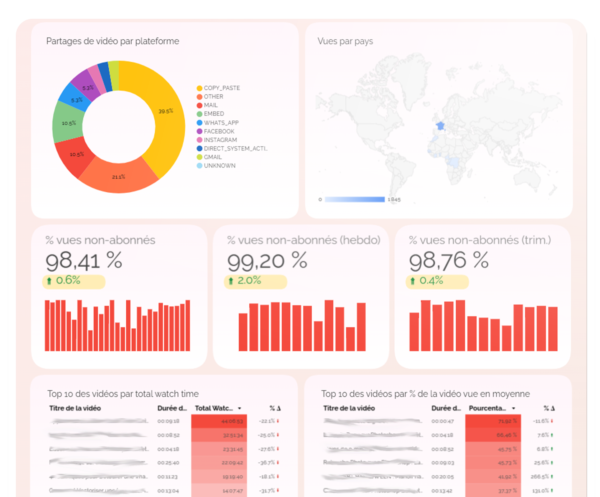The height and width of the screenshot is (497, 600).
Task: Click the Vues par pays chart title
Action: [345, 41]
